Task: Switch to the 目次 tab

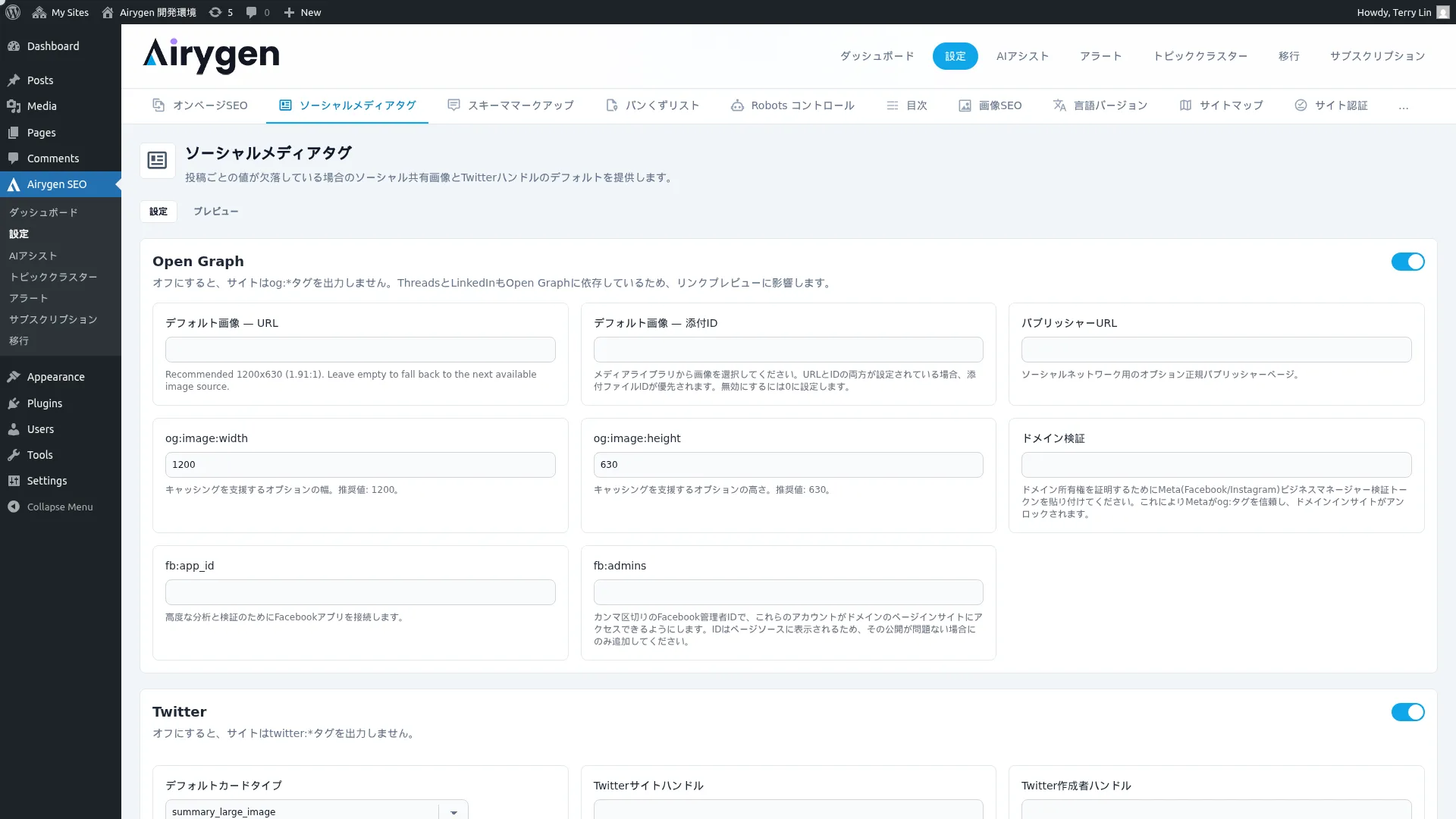Action: (x=907, y=105)
